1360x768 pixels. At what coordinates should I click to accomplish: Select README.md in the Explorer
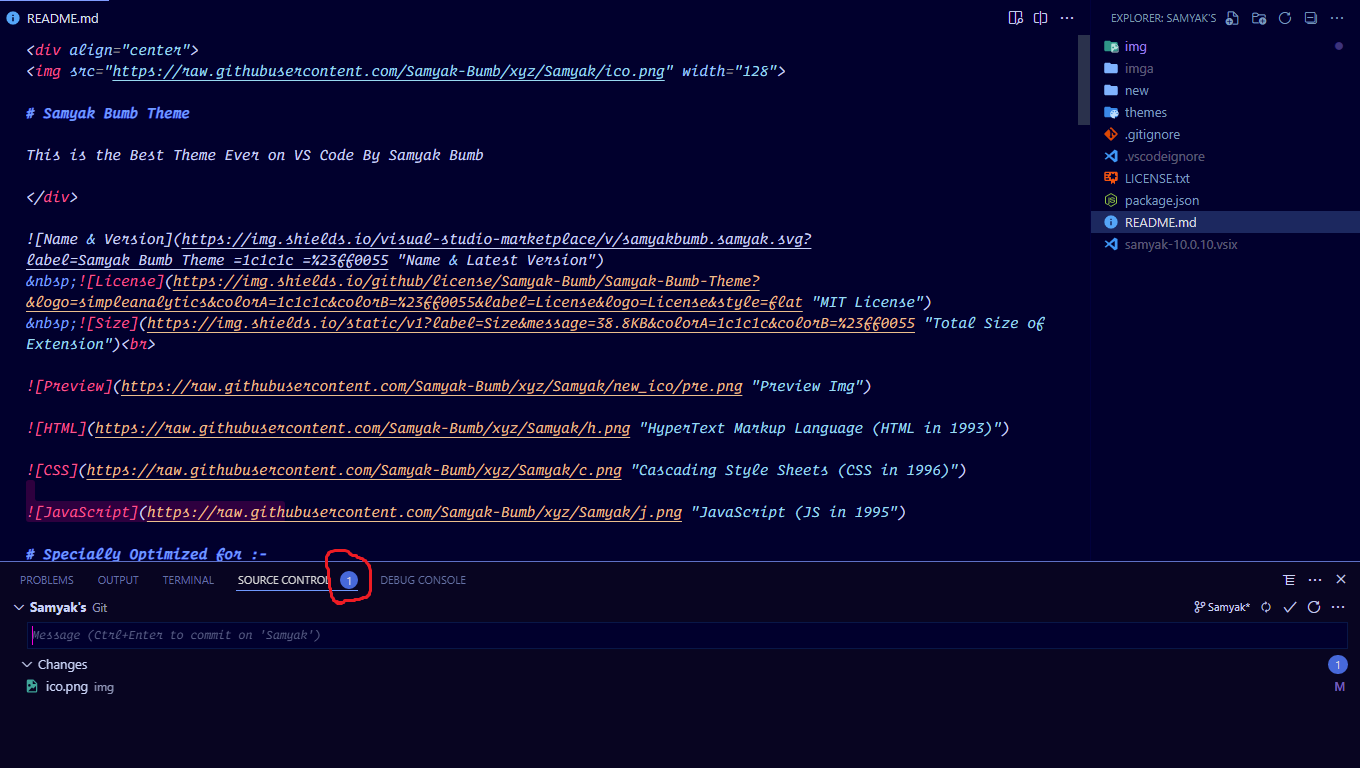(x=1160, y=222)
